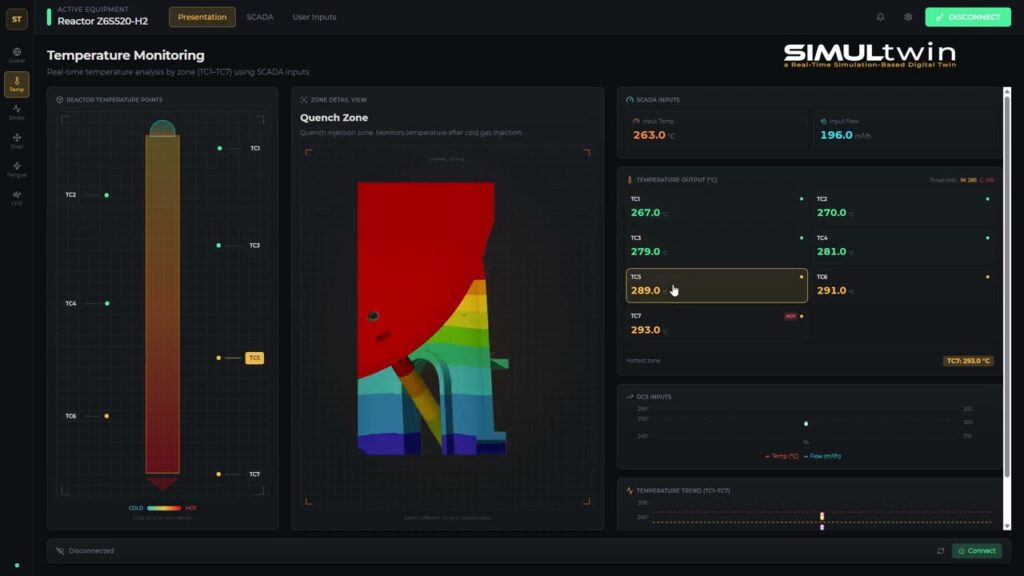Open settings via the gear icon
The height and width of the screenshot is (576, 1024).
coord(908,17)
